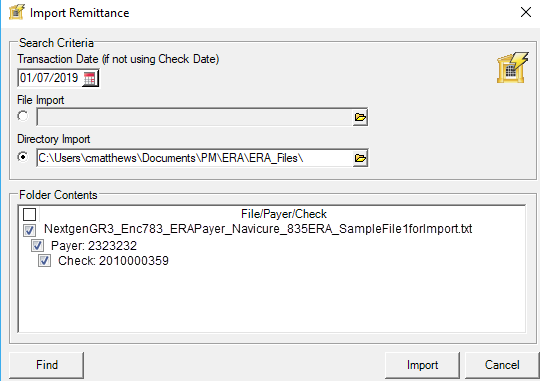Viewport: 540px width, 381px height.
Task: Select the NextgenGR3_Enc783 file row
Action: pyautogui.click(x=258, y=229)
